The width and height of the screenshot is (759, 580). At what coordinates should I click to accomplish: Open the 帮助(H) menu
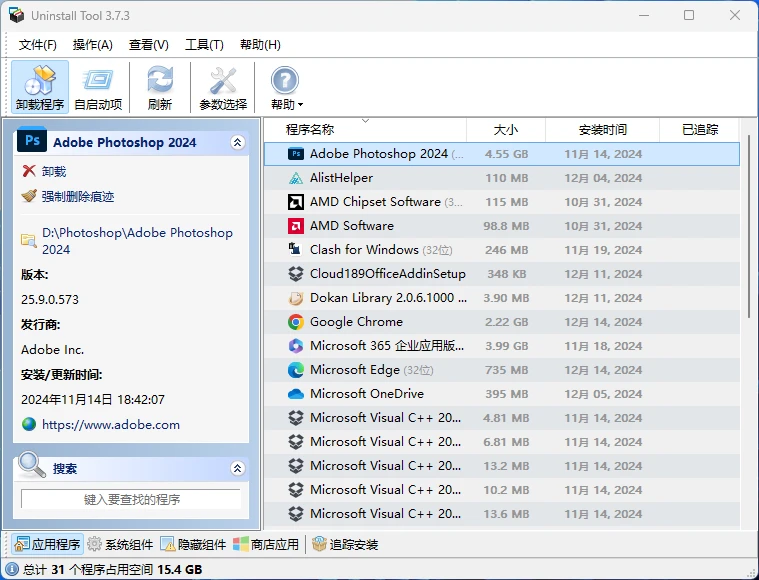[x=260, y=45]
